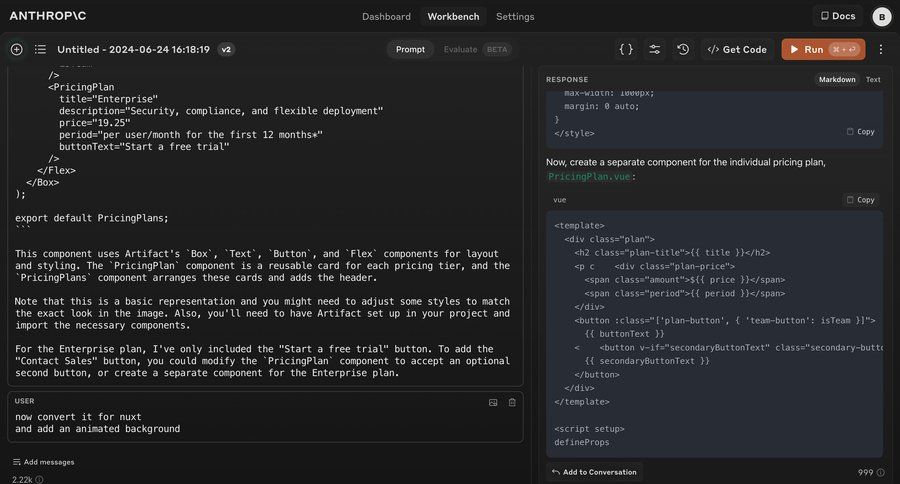Click the PricingPlan.vue inline code text

point(589,177)
